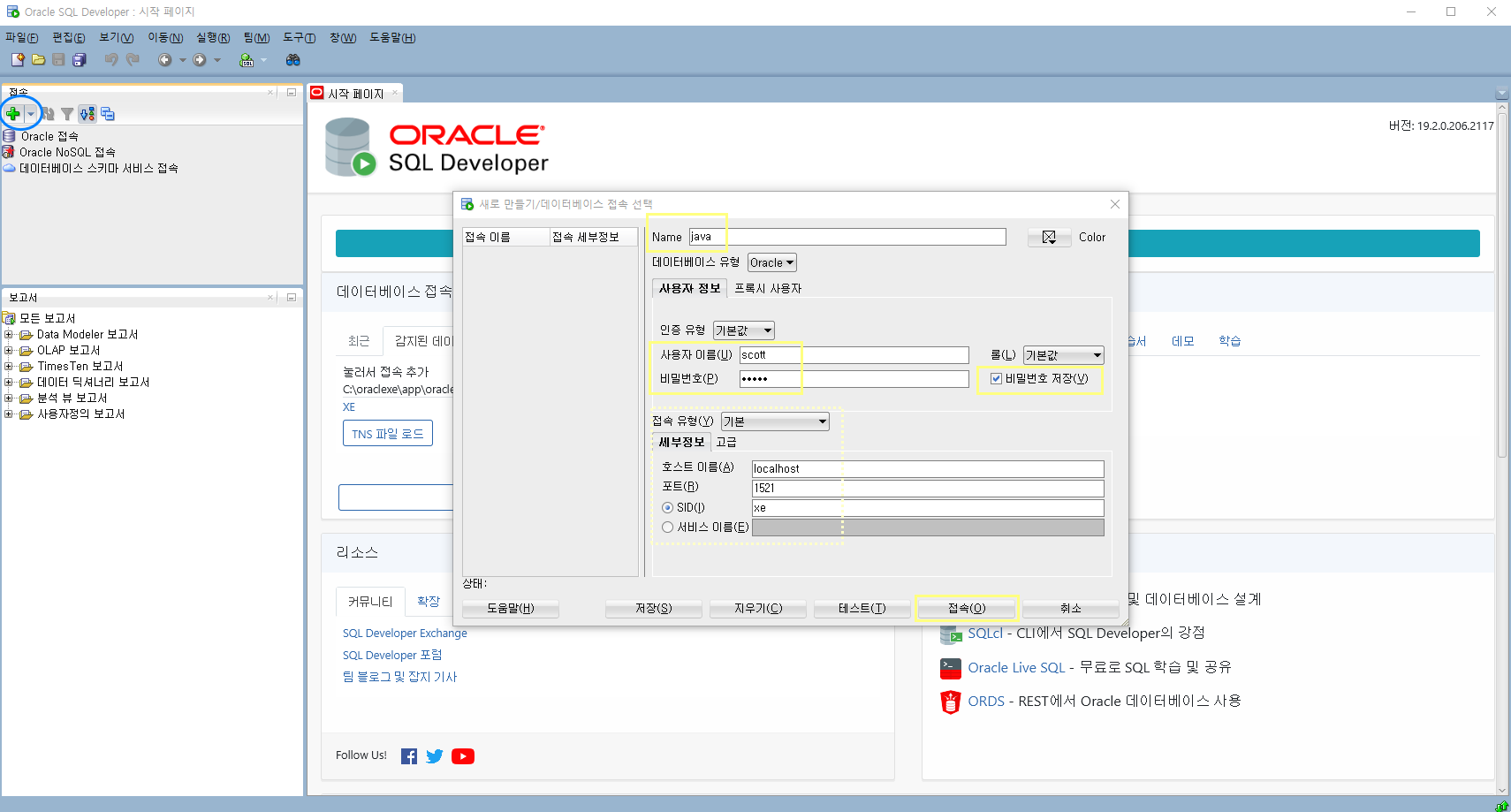Click the Undo toolbar icon
The image size is (1511, 812).
point(111,59)
